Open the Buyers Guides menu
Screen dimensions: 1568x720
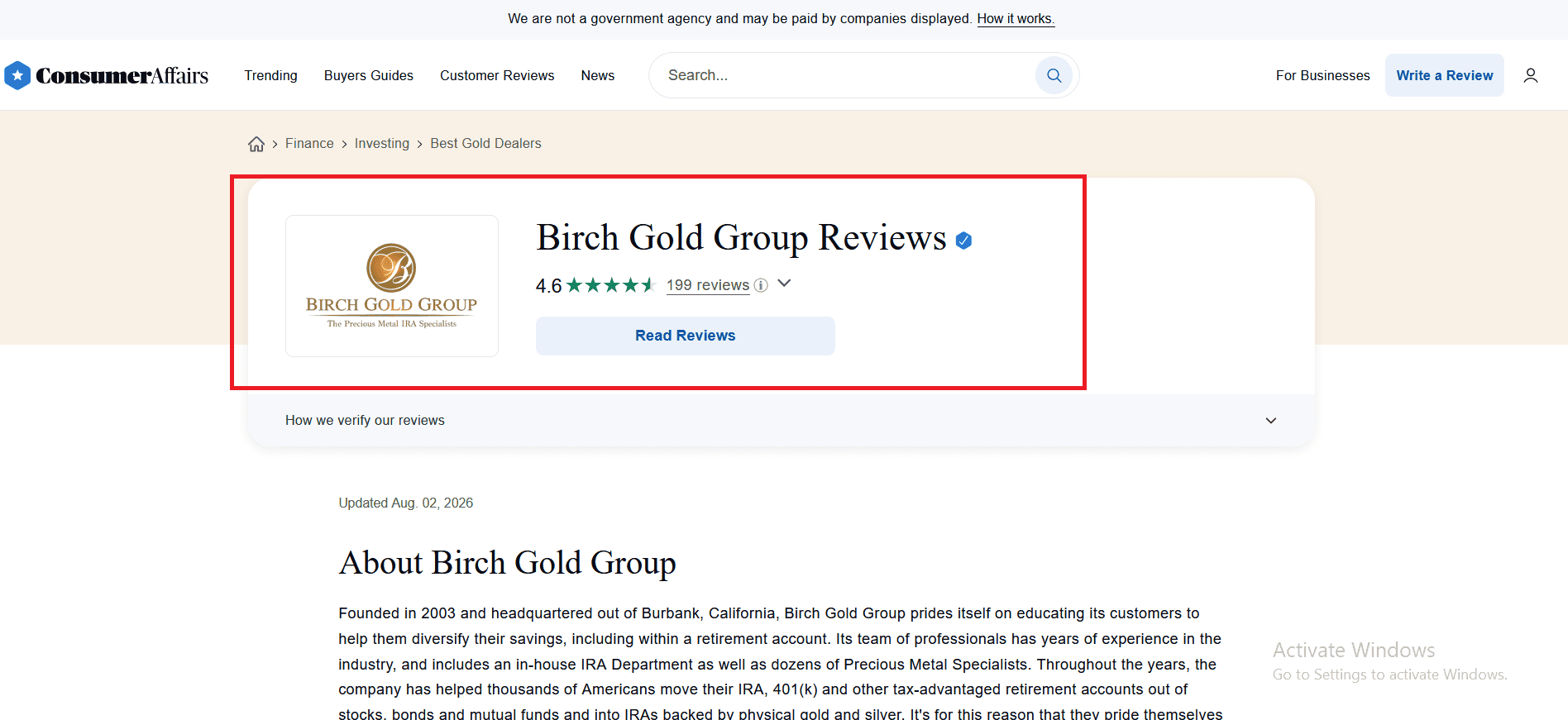pyautogui.click(x=369, y=75)
